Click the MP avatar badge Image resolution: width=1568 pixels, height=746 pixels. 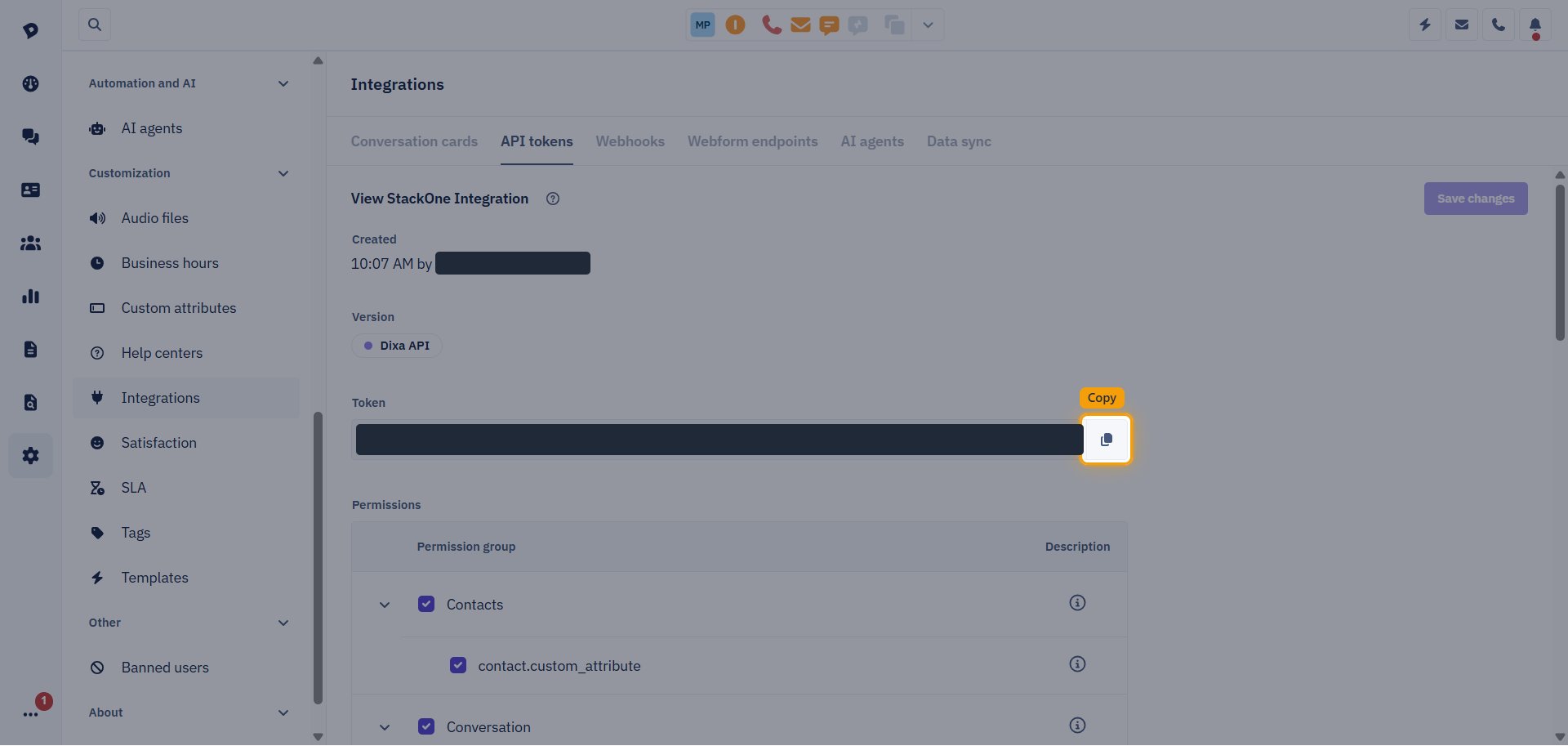[702, 25]
